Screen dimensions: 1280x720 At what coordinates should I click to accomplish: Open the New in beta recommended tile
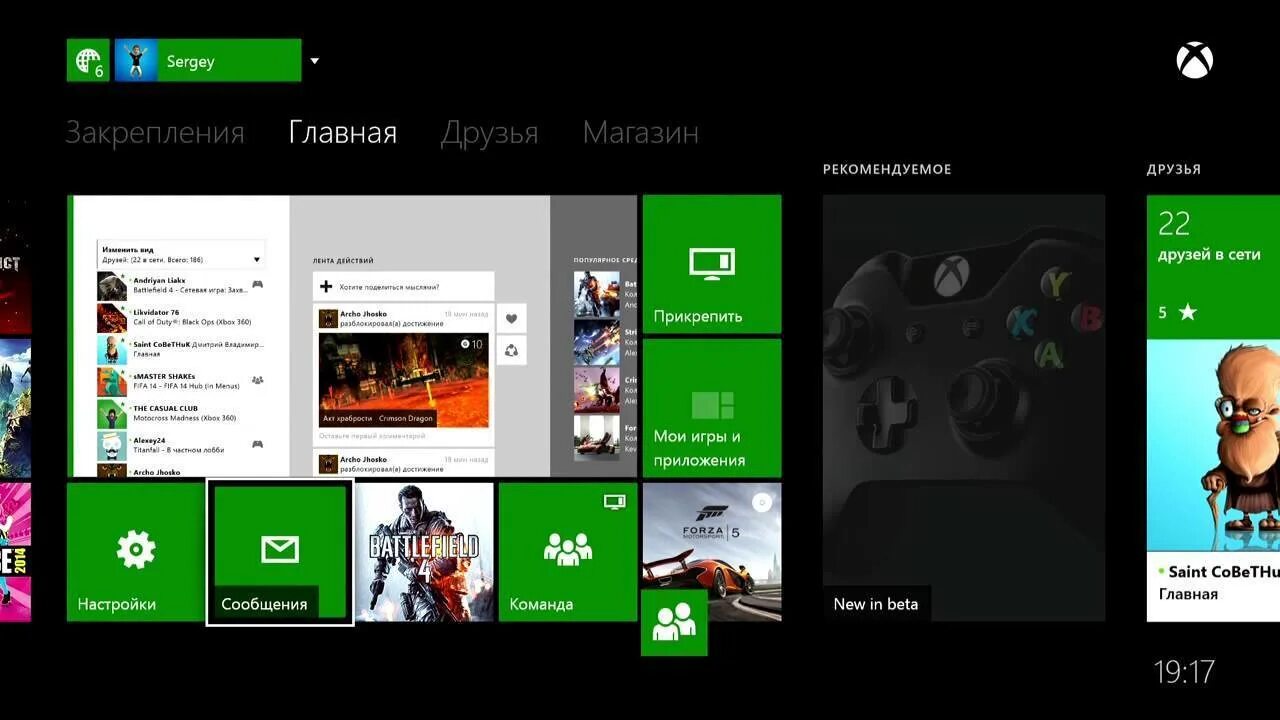[964, 408]
